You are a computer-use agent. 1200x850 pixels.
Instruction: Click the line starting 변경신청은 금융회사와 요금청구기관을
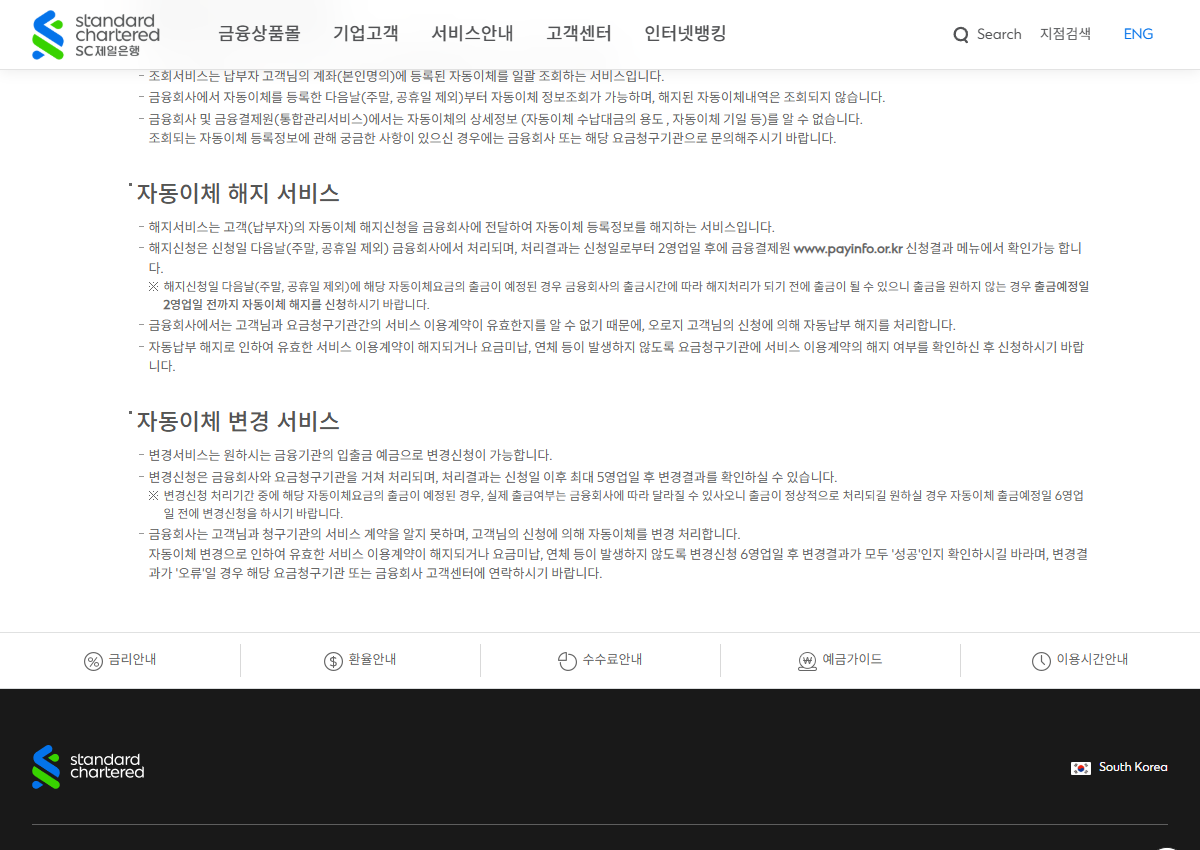pyautogui.click(x=493, y=477)
